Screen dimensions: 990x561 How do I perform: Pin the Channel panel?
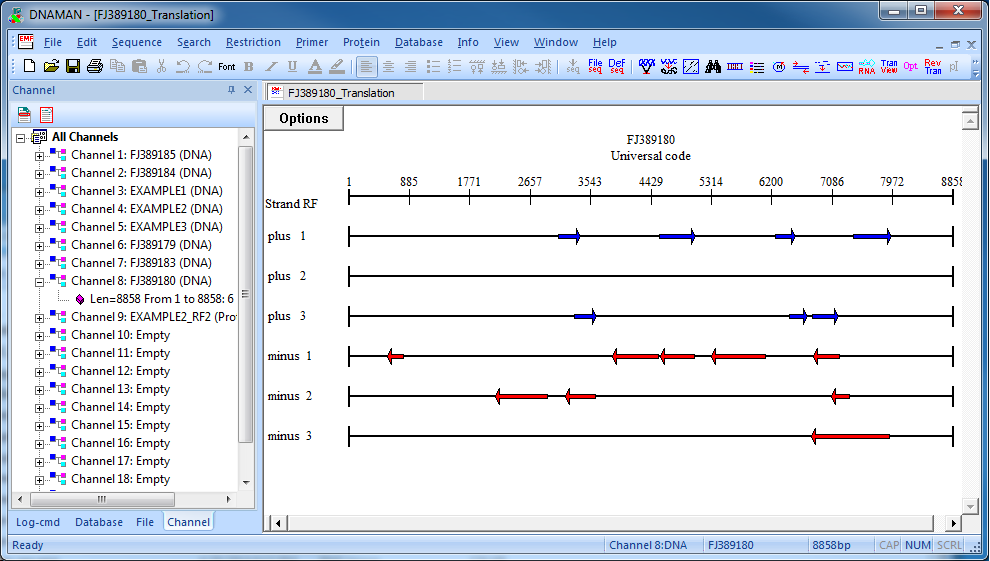(x=231, y=90)
